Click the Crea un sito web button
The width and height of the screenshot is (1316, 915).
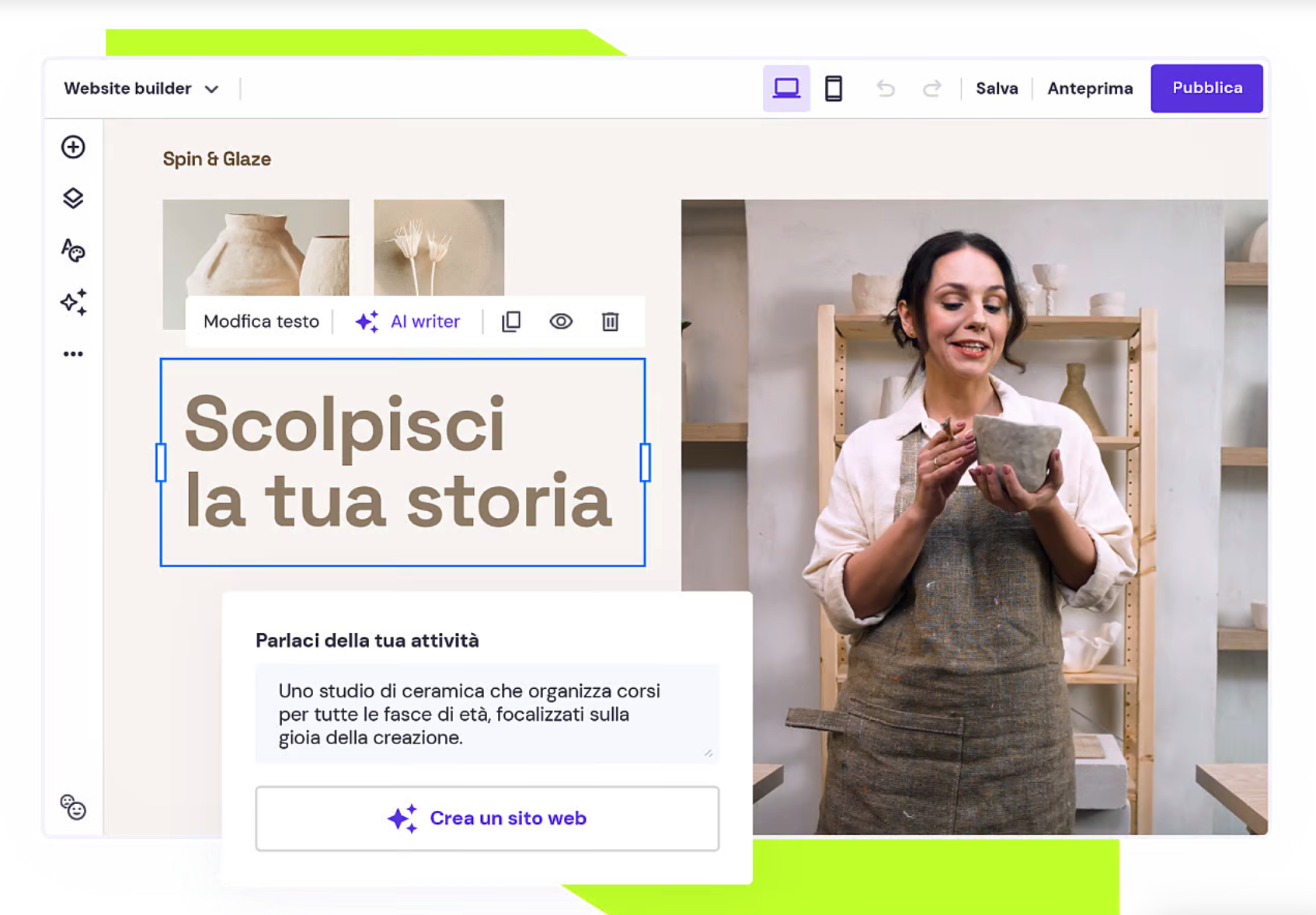[x=487, y=818]
